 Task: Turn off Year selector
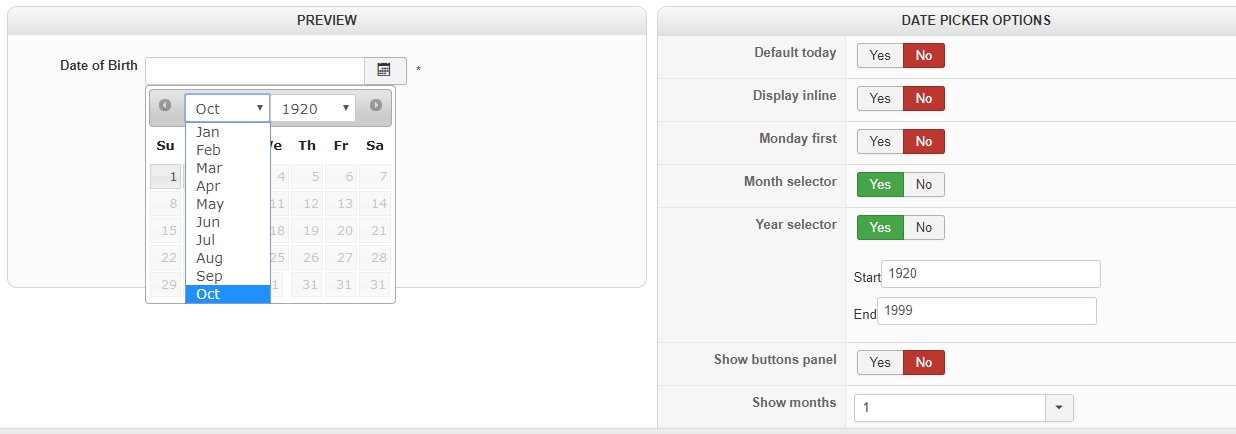[924, 228]
